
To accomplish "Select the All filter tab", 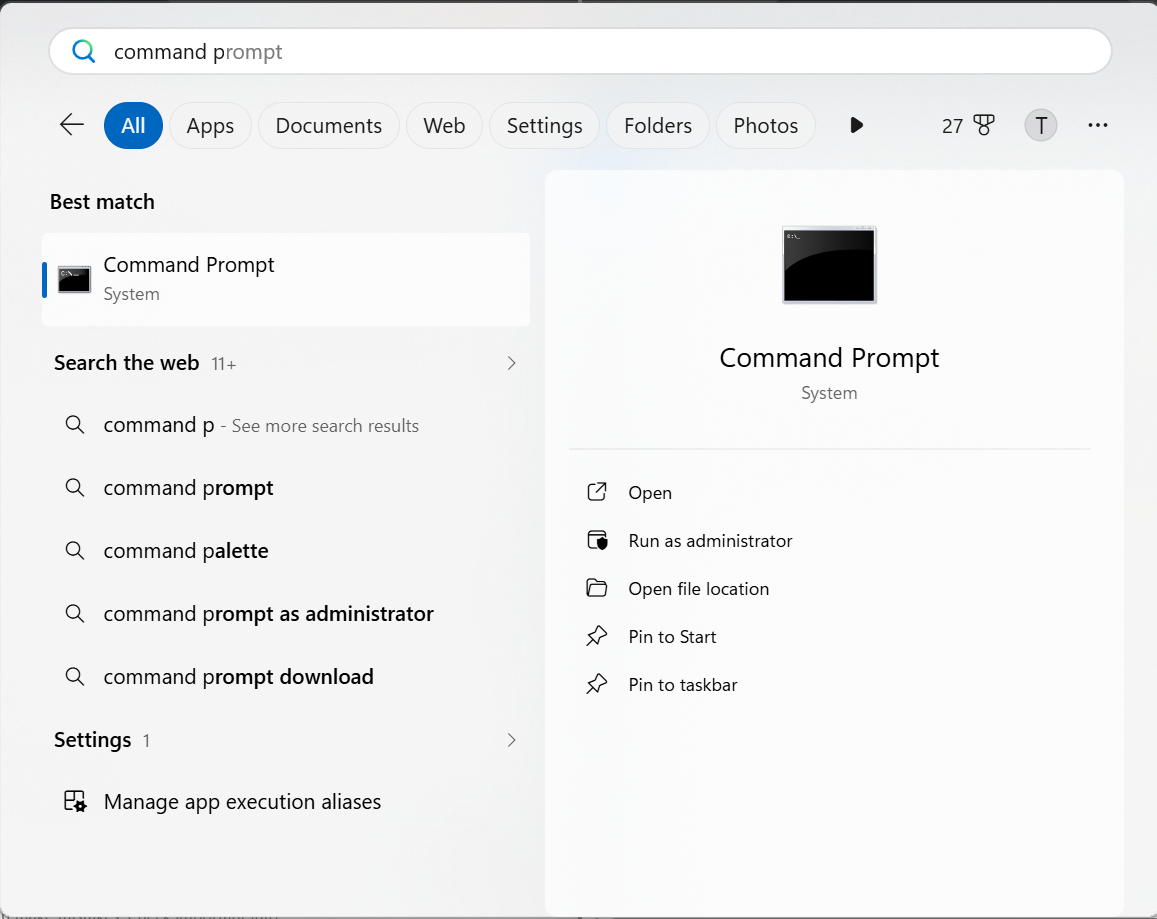I will (x=133, y=125).
